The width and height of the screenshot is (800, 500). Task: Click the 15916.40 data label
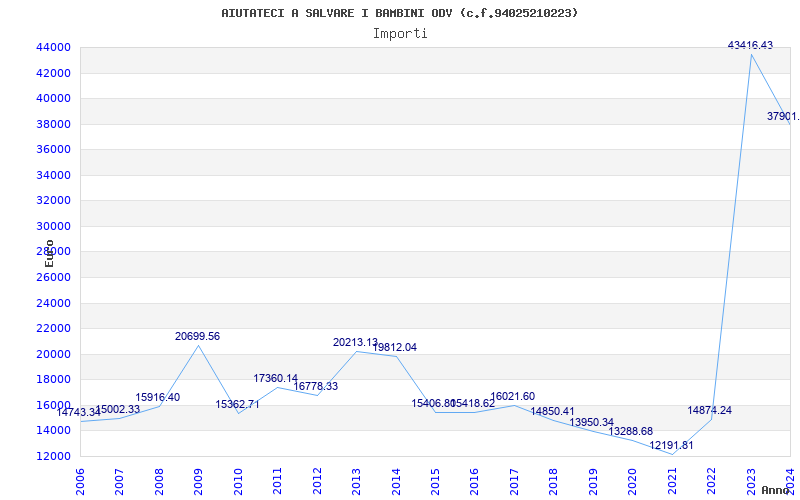click(x=158, y=397)
